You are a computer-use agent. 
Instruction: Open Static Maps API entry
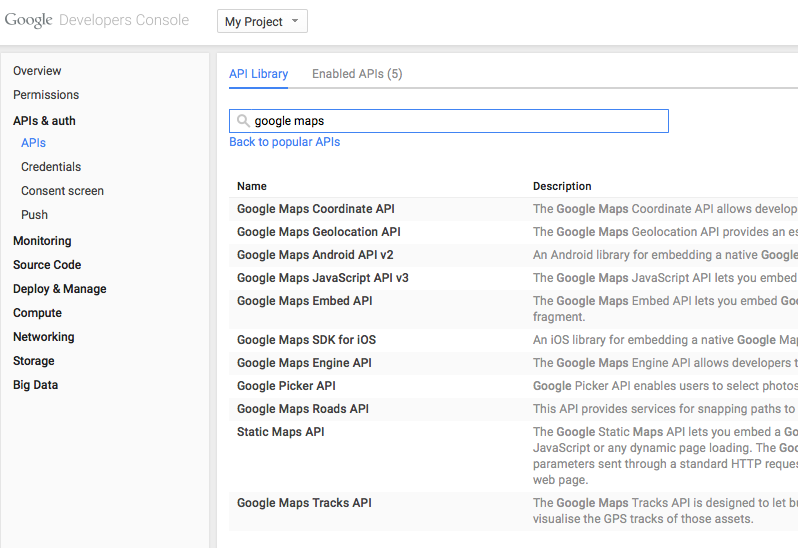click(280, 432)
